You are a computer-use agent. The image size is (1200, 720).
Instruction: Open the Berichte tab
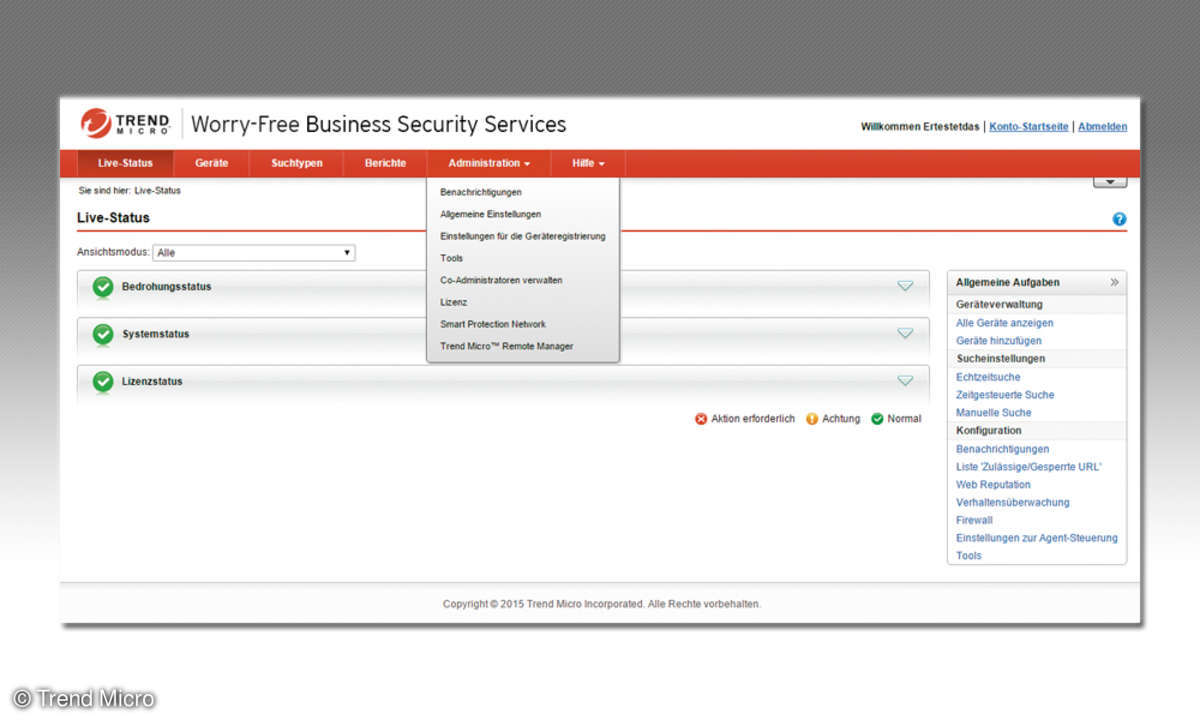[x=386, y=163]
